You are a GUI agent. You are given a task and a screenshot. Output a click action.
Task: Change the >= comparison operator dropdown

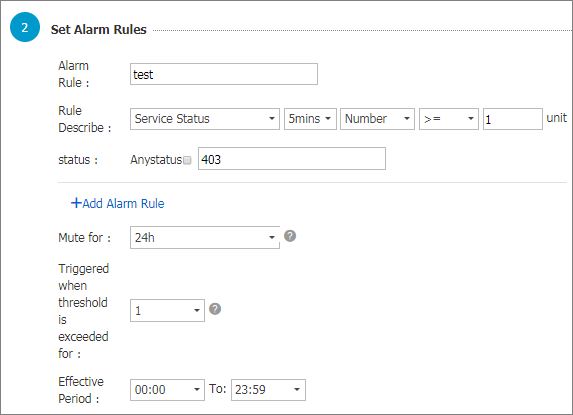pyautogui.click(x=449, y=119)
